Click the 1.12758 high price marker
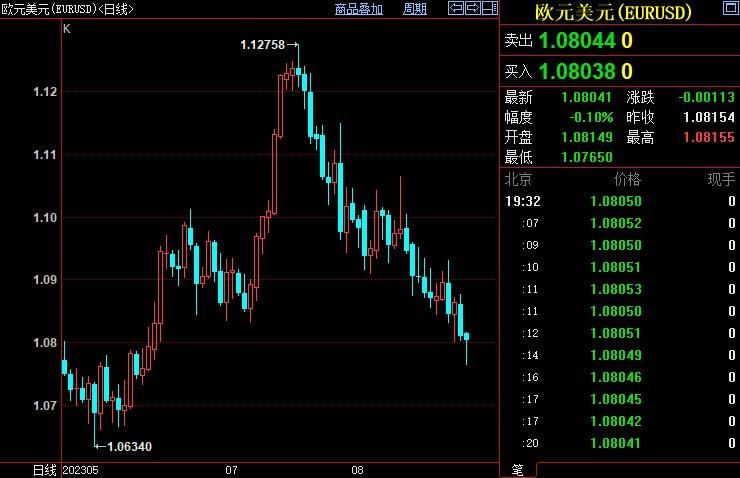The width and height of the screenshot is (740, 478). coord(263,44)
